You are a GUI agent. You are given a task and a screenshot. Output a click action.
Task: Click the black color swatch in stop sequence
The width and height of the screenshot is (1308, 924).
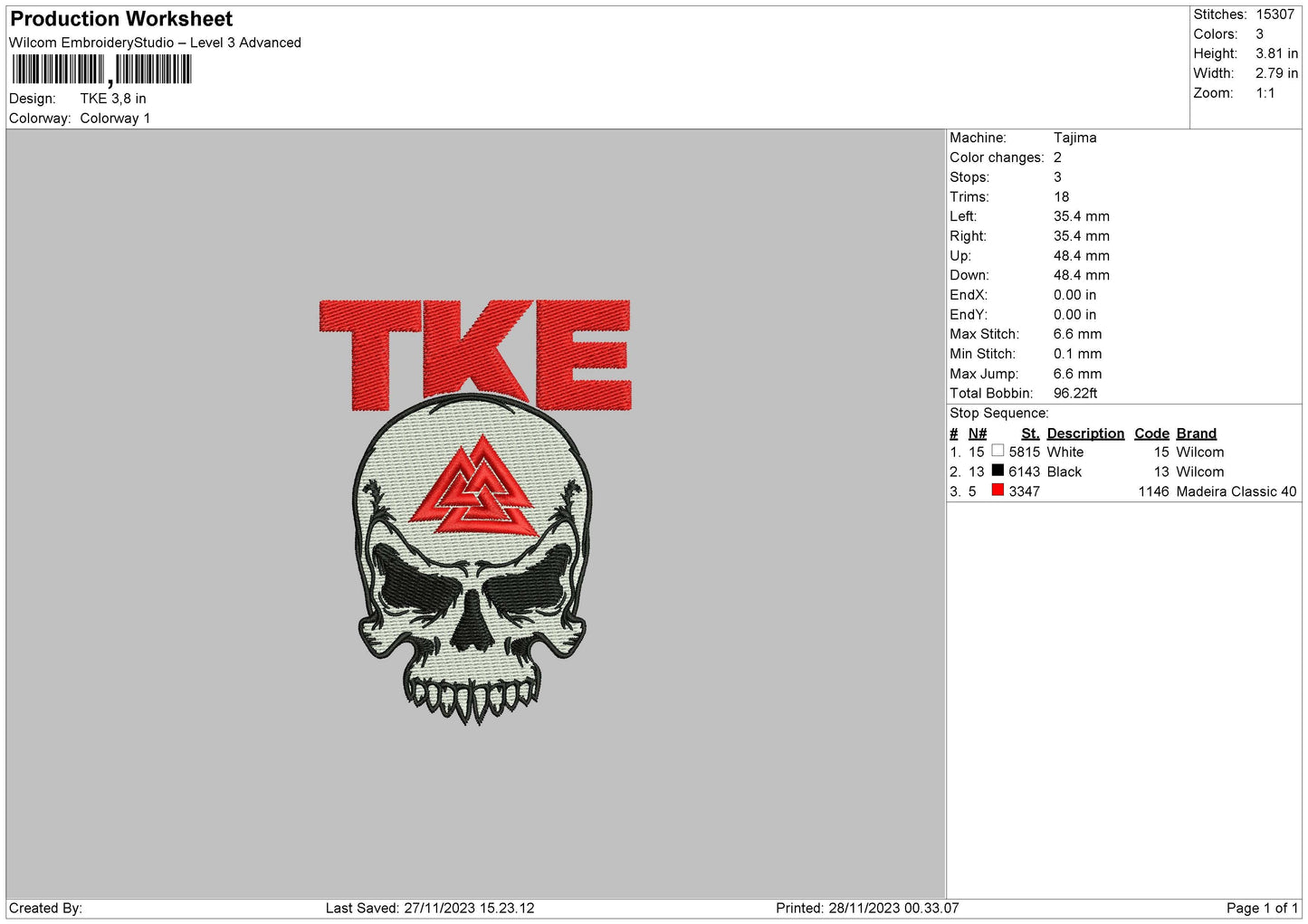tap(998, 471)
